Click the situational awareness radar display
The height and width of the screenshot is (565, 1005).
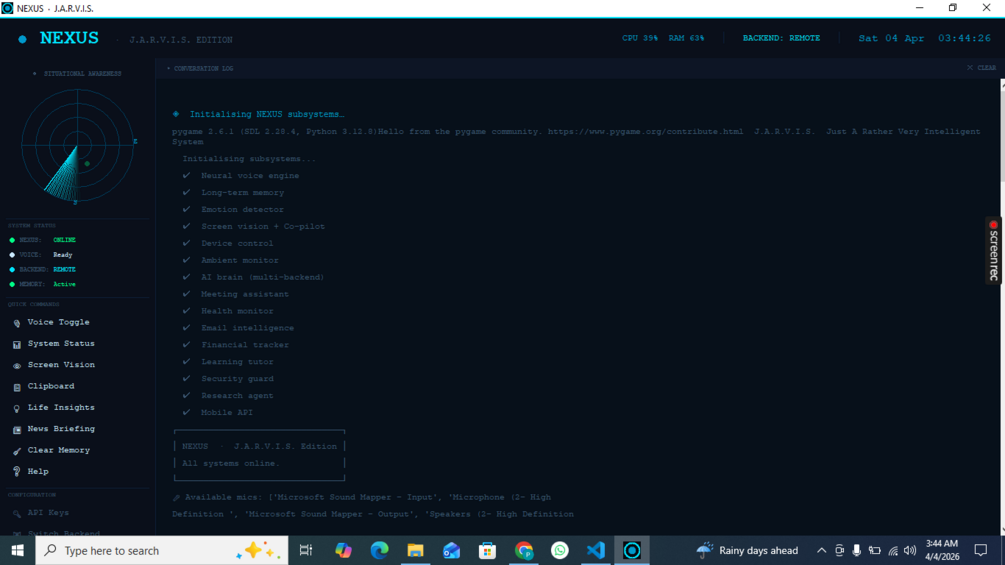pos(78,145)
